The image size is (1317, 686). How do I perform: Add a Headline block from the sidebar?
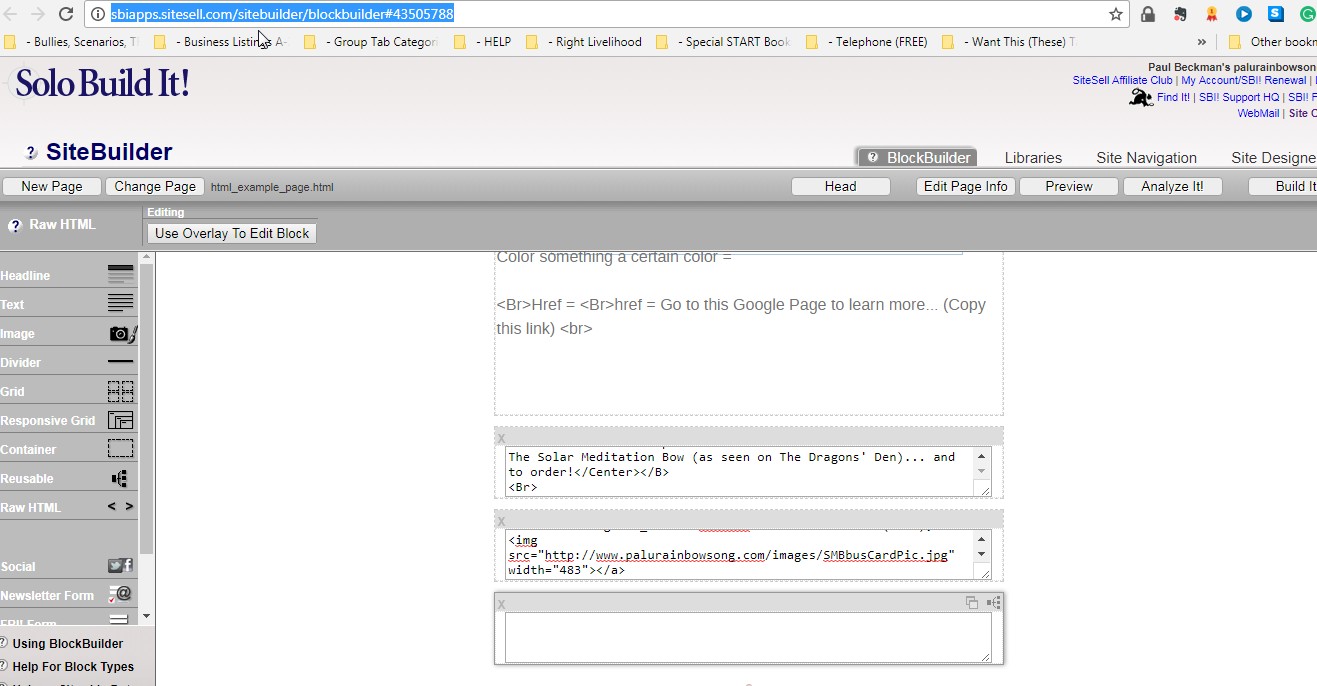(x=68, y=275)
